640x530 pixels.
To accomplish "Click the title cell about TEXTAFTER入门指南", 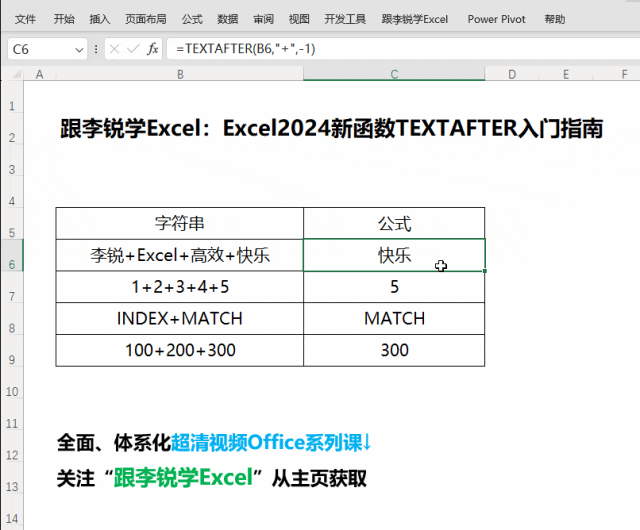I will coord(331,128).
